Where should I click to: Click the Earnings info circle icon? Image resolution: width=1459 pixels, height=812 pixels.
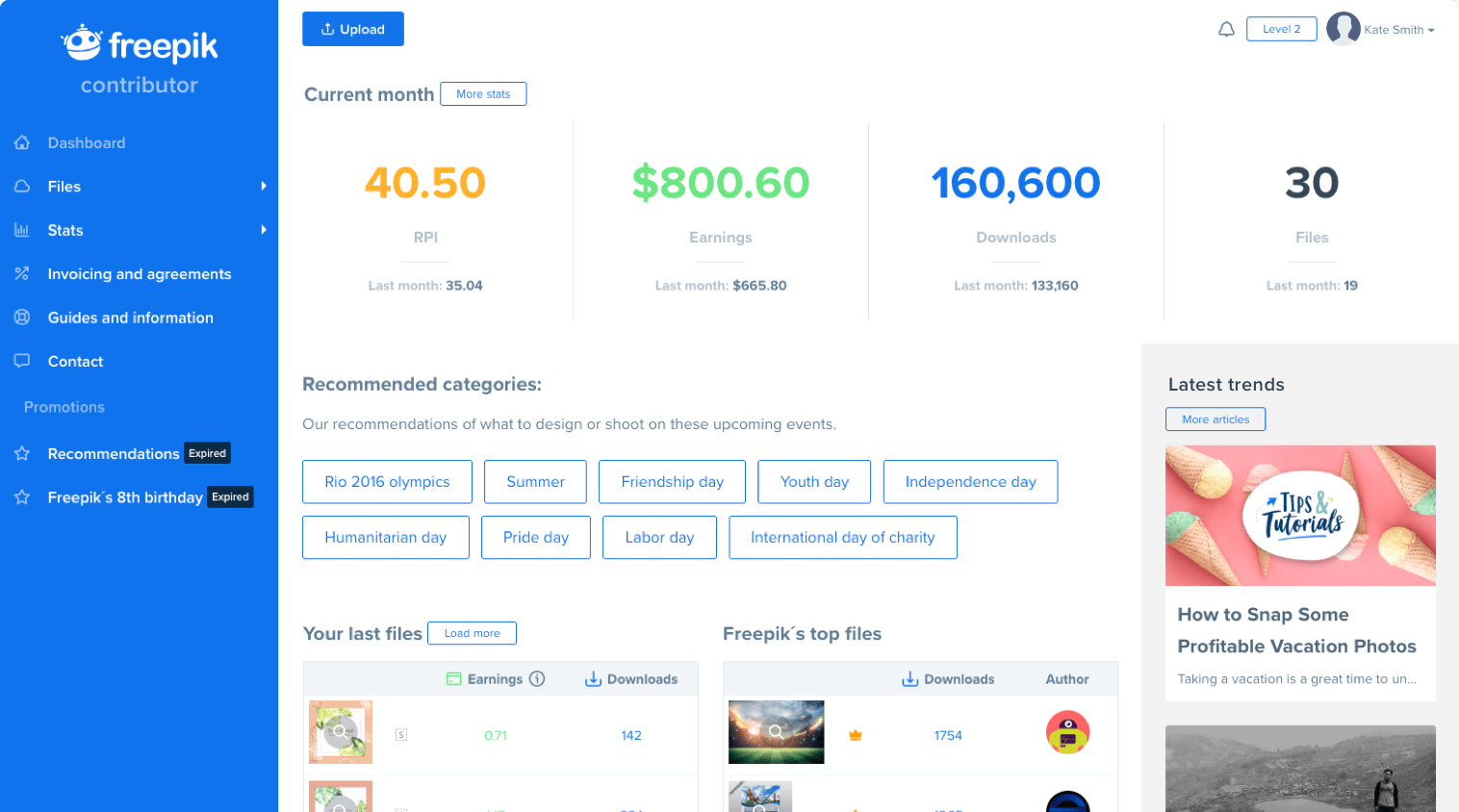[x=537, y=678]
